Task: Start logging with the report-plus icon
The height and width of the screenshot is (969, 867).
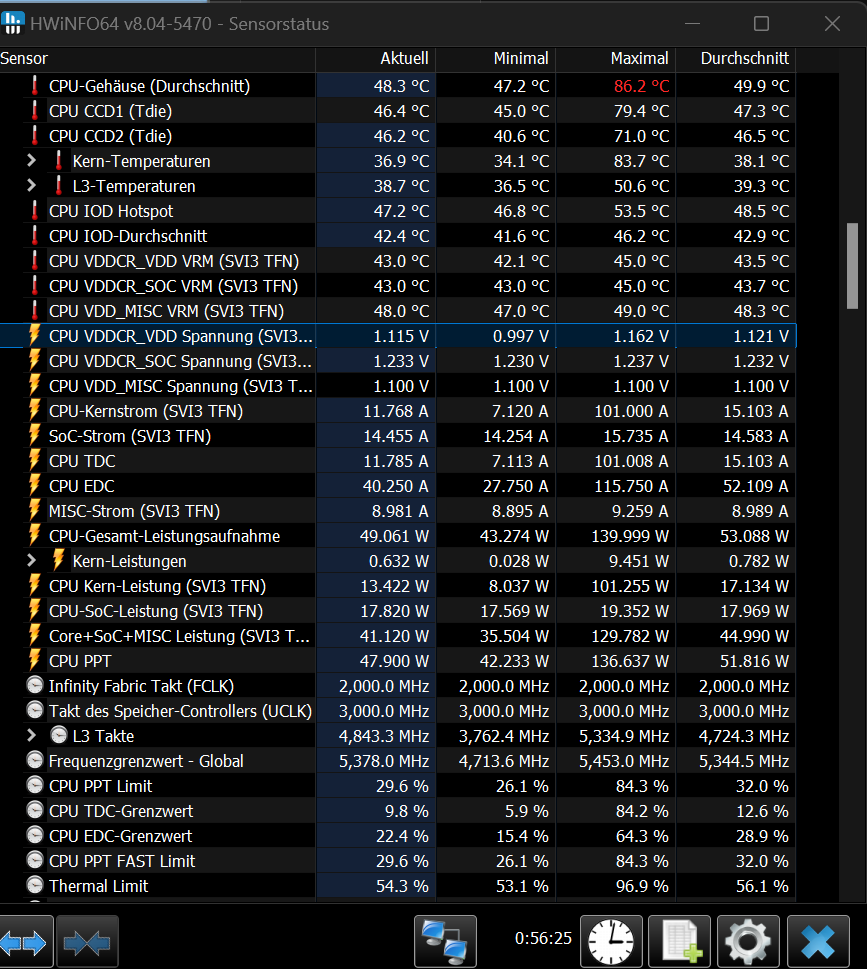Action: tap(679, 941)
